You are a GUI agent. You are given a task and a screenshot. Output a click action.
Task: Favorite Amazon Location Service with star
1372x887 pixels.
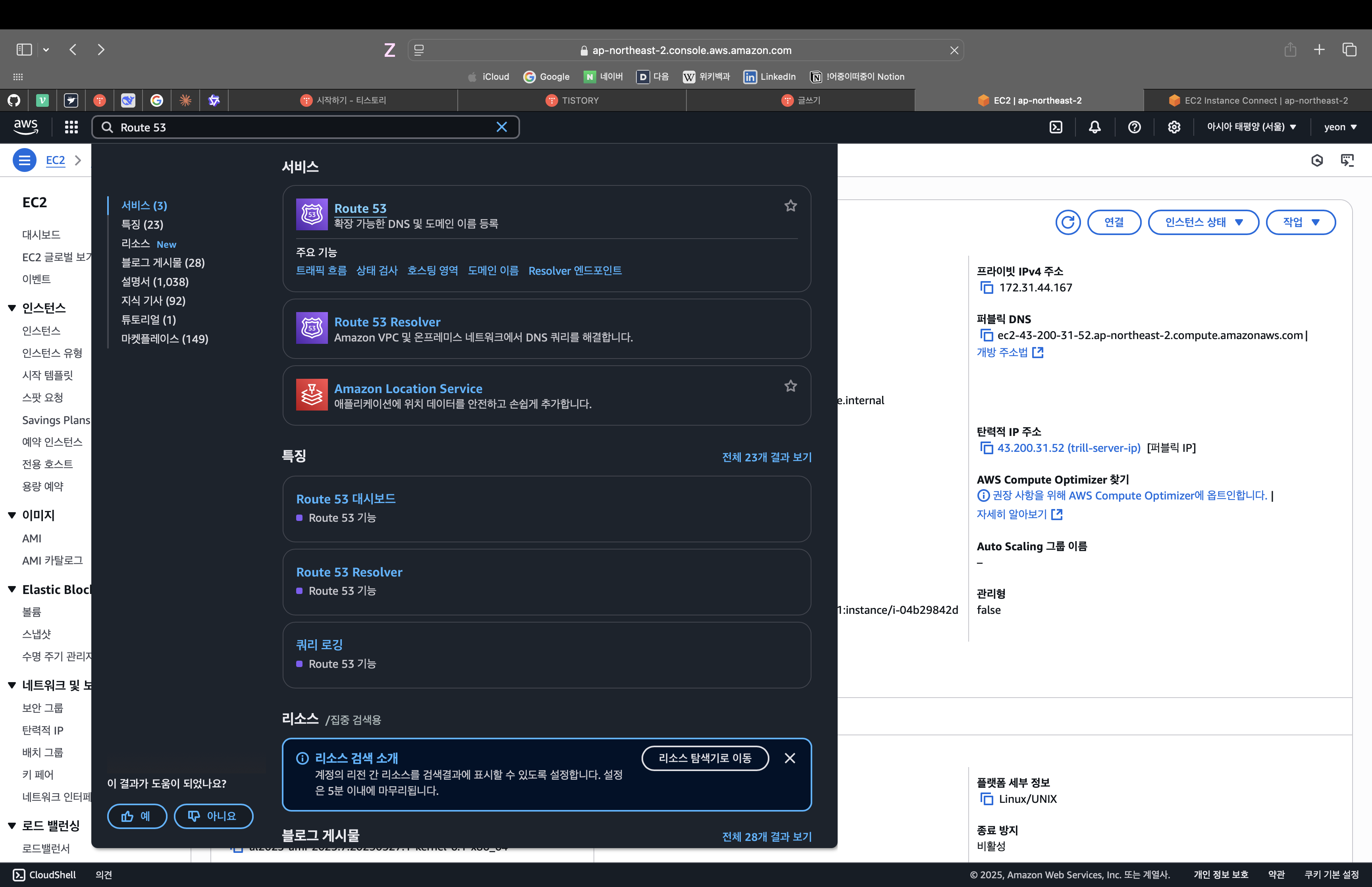pyautogui.click(x=790, y=386)
